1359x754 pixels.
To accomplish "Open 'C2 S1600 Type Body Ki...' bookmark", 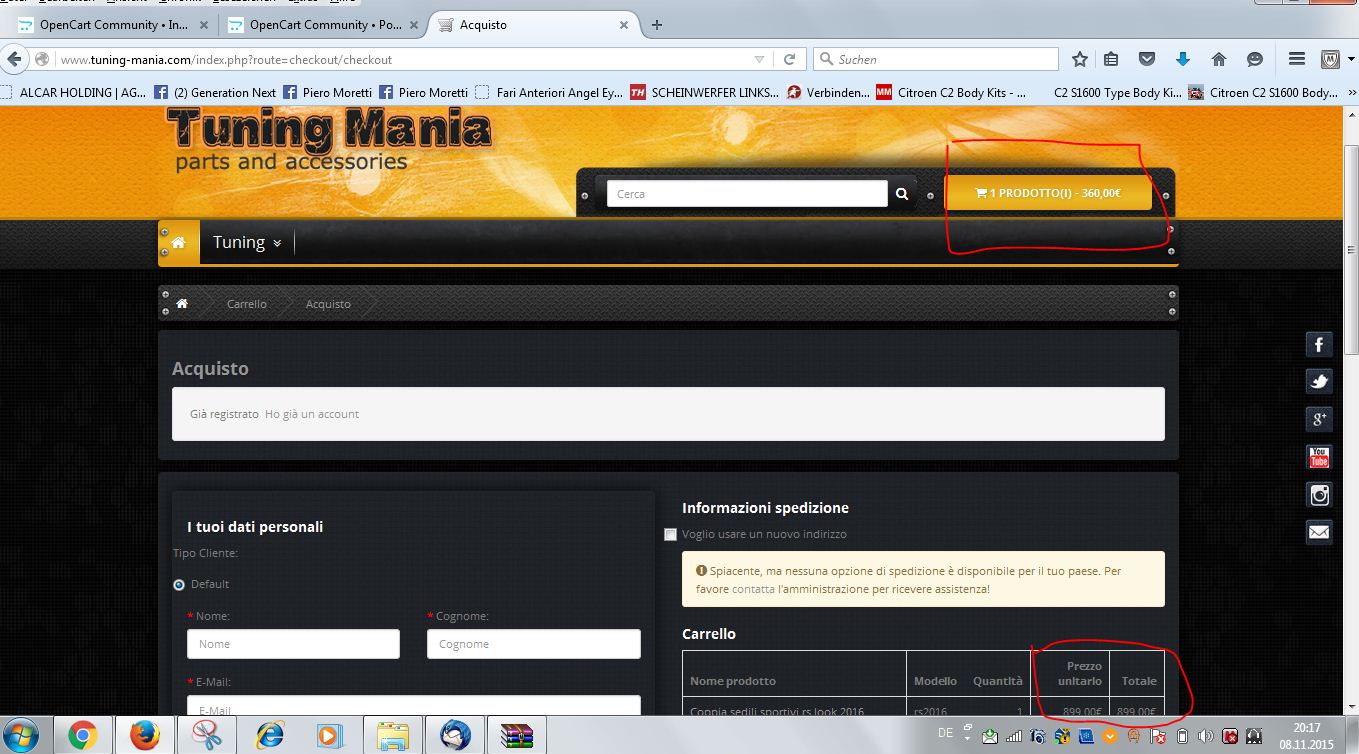I will click(1118, 92).
